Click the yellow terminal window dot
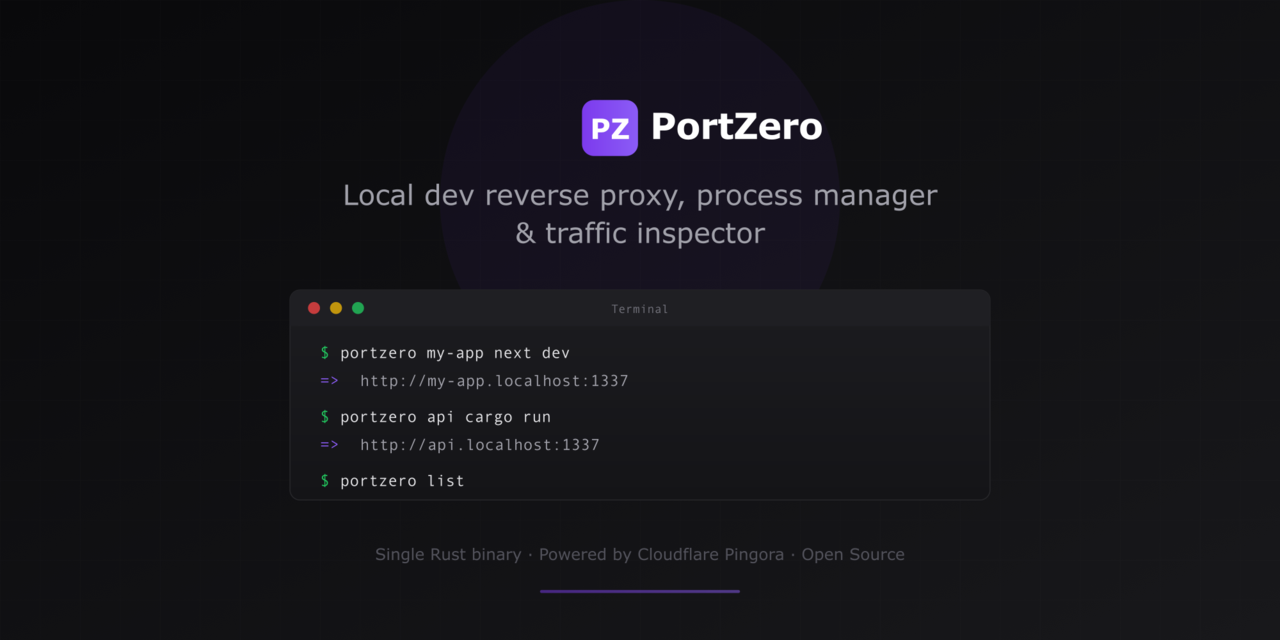Screen dimensions: 1280x640 point(336,308)
